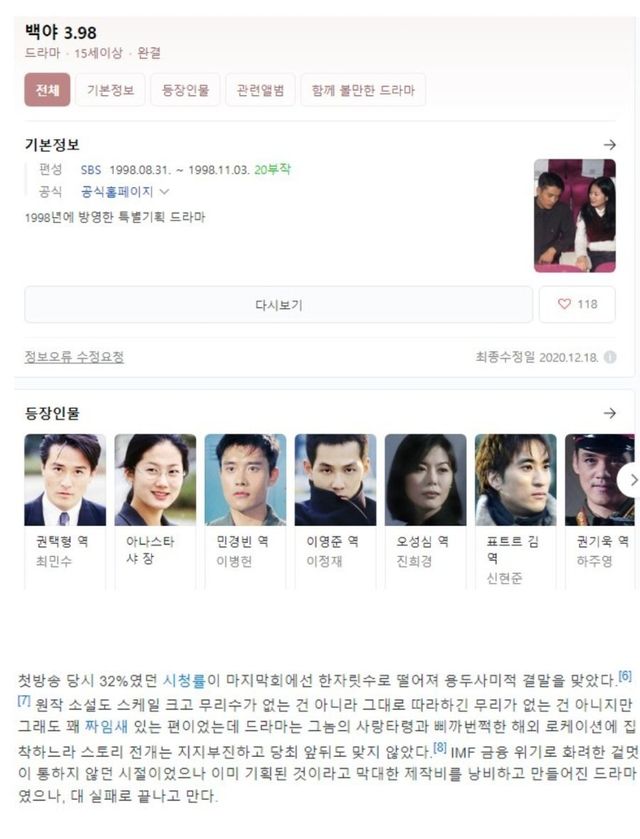Select the 전체 tab
Viewport: 640px width, 839px height.
[47, 90]
